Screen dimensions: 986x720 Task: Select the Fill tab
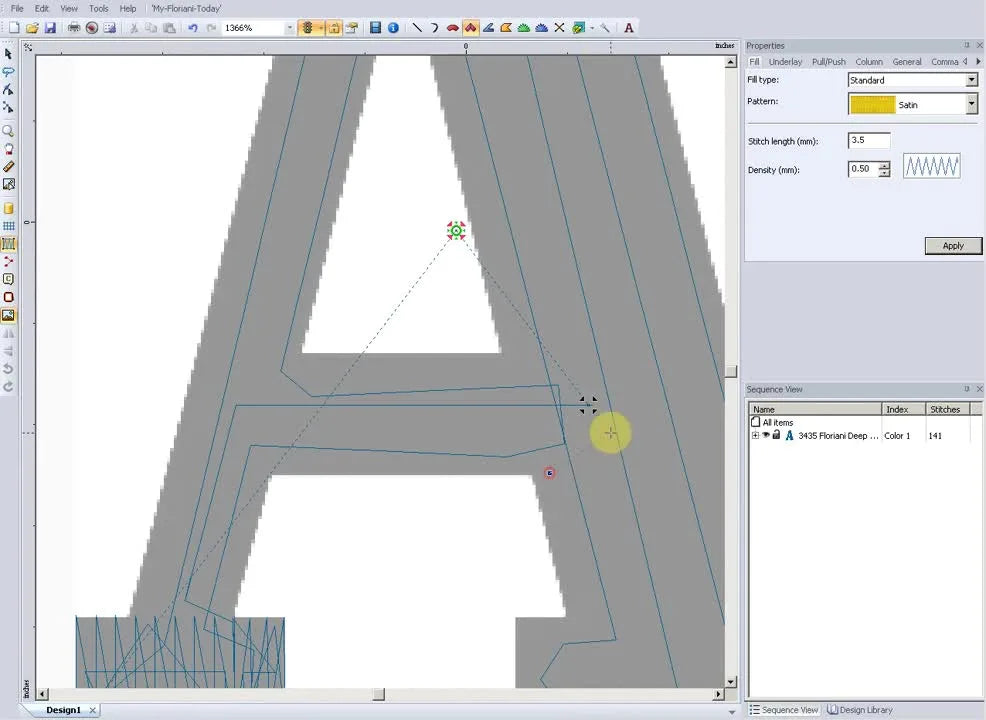click(754, 62)
